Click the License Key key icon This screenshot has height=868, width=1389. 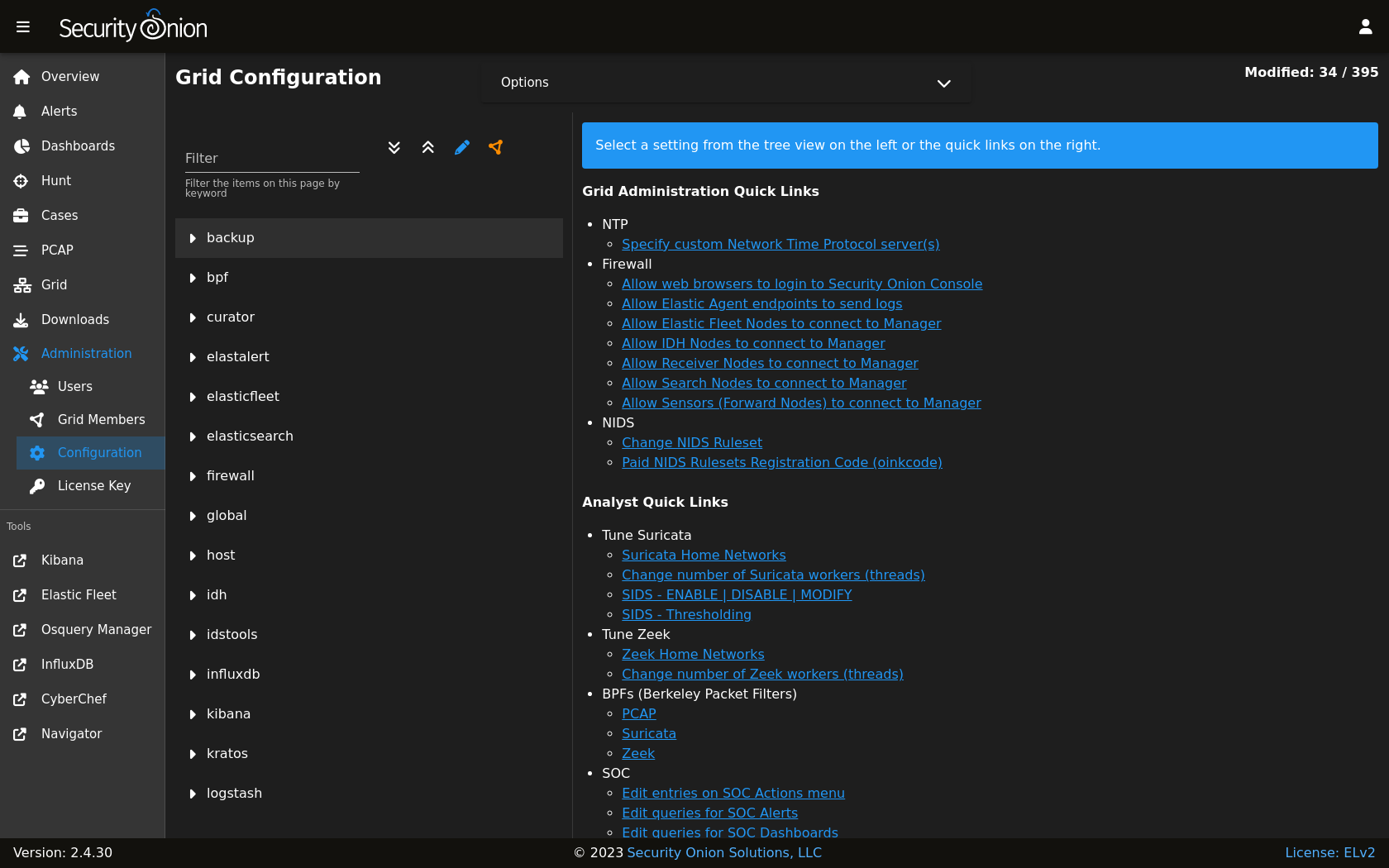(x=37, y=486)
